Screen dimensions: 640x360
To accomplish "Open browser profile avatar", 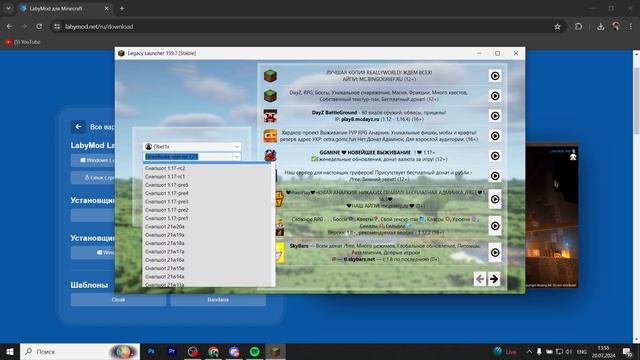I will (616, 27).
